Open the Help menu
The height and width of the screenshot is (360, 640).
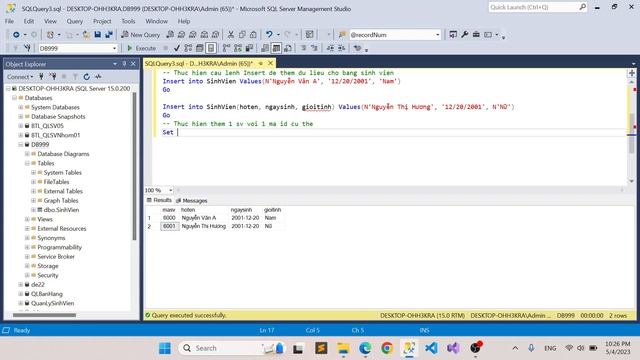click(x=184, y=21)
